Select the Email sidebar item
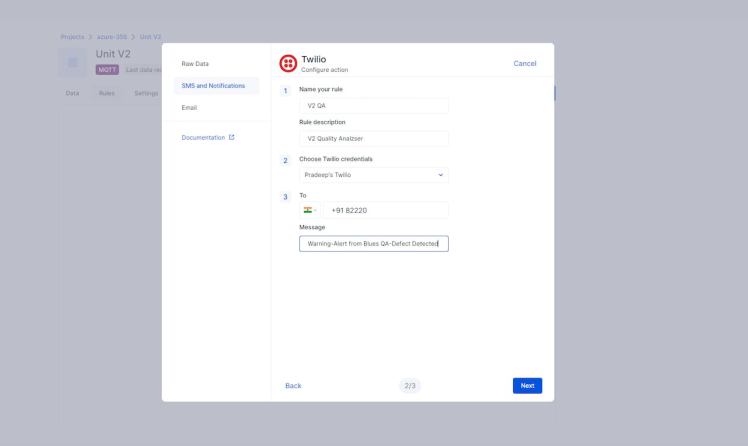Screen dimensions: 748x446 (x=189, y=108)
